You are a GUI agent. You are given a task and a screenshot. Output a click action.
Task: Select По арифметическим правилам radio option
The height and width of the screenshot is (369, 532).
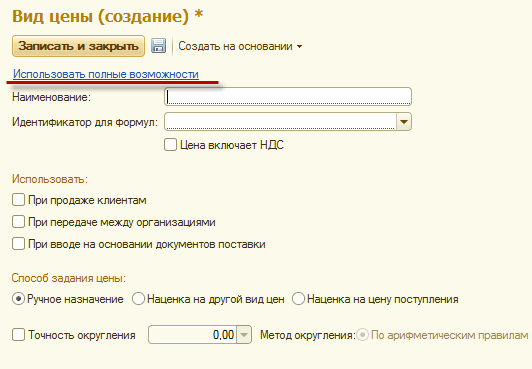pyautogui.click(x=362, y=335)
